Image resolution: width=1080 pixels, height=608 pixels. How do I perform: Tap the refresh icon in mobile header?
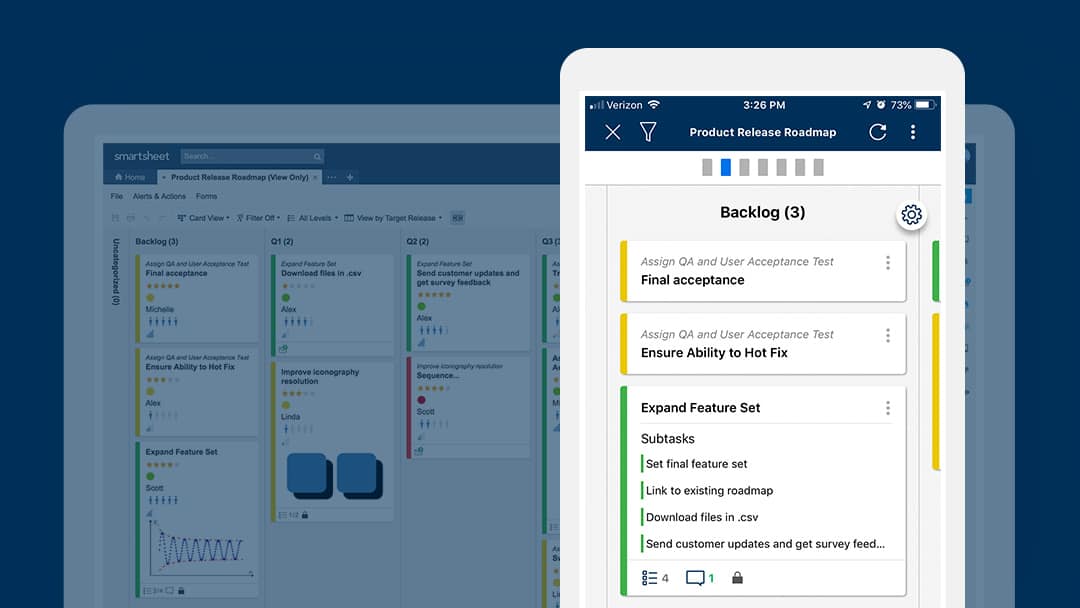tap(877, 132)
